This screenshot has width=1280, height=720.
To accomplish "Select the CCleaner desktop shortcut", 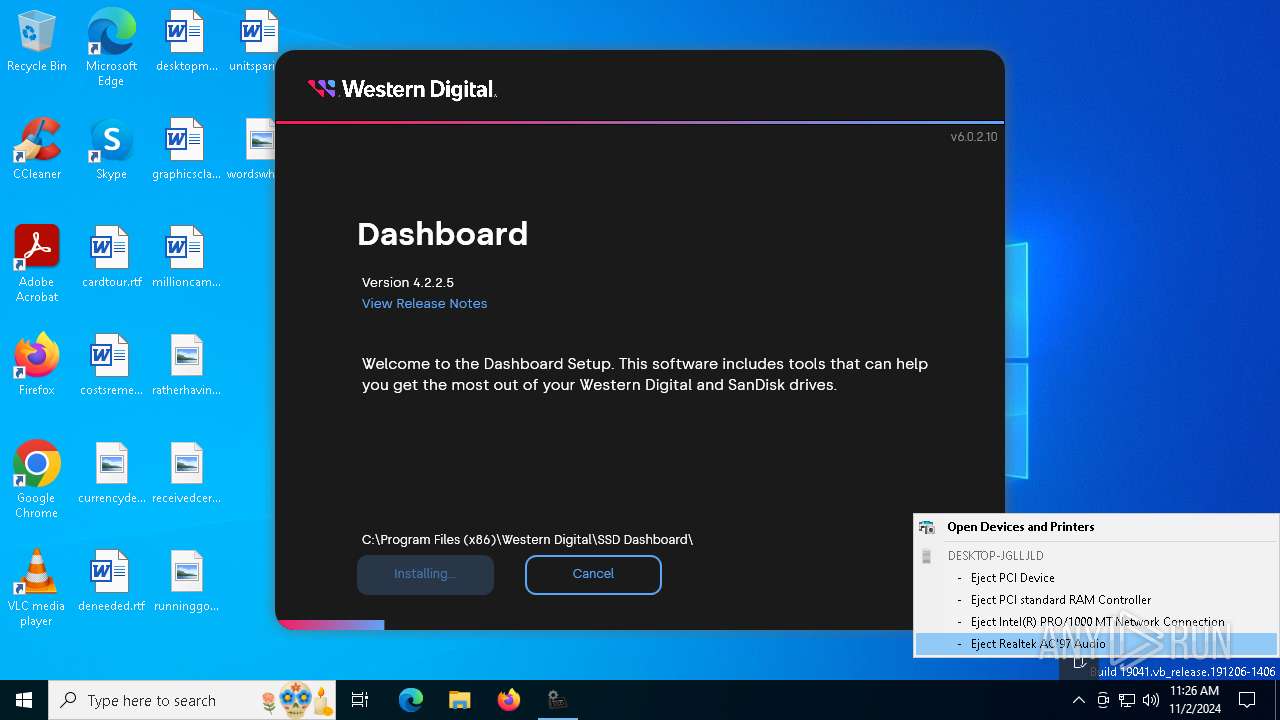I will point(37,149).
